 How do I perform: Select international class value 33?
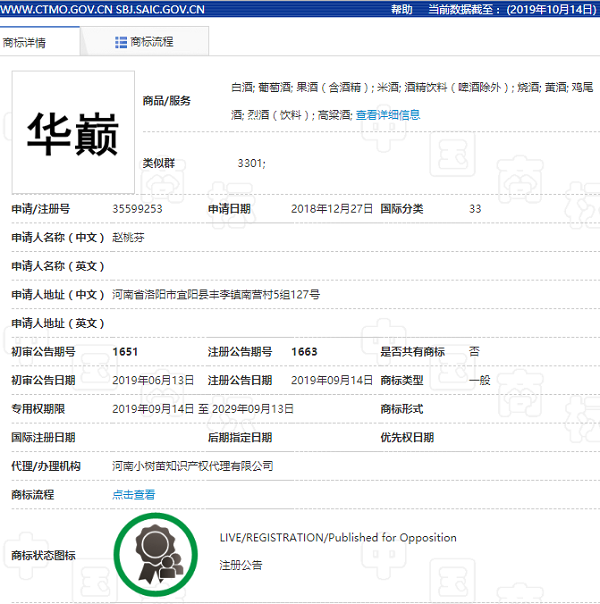click(x=475, y=209)
